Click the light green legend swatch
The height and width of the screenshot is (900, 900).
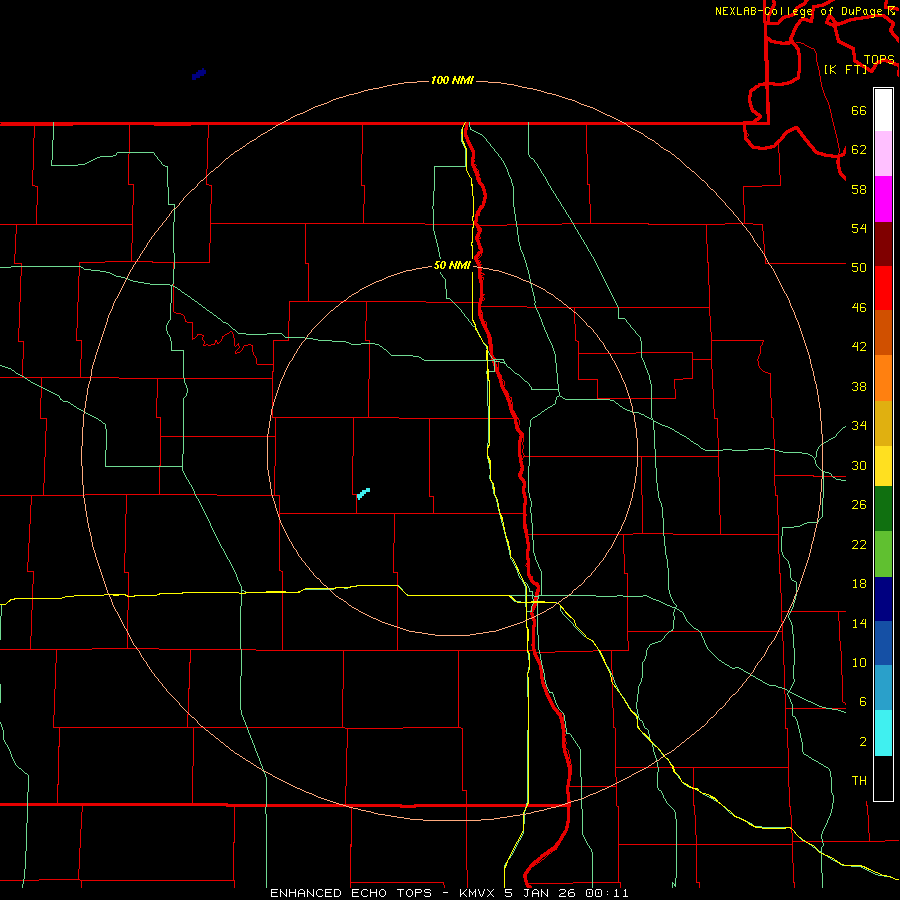coord(883,554)
